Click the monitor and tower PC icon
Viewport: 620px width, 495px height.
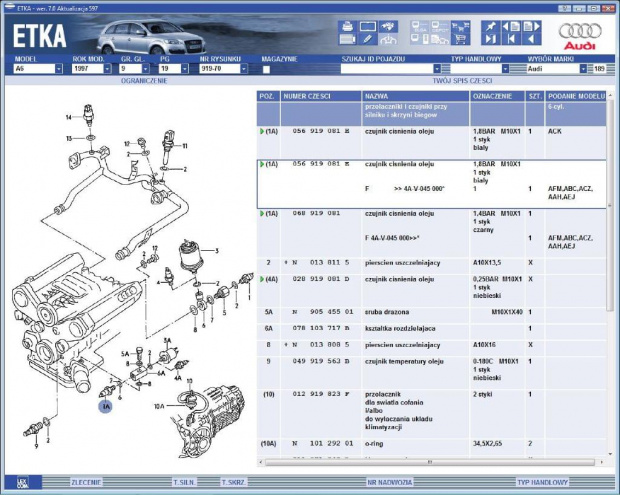click(420, 39)
